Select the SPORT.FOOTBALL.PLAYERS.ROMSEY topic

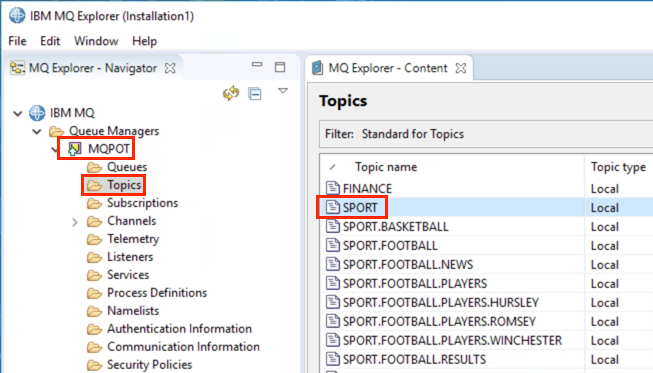439,321
